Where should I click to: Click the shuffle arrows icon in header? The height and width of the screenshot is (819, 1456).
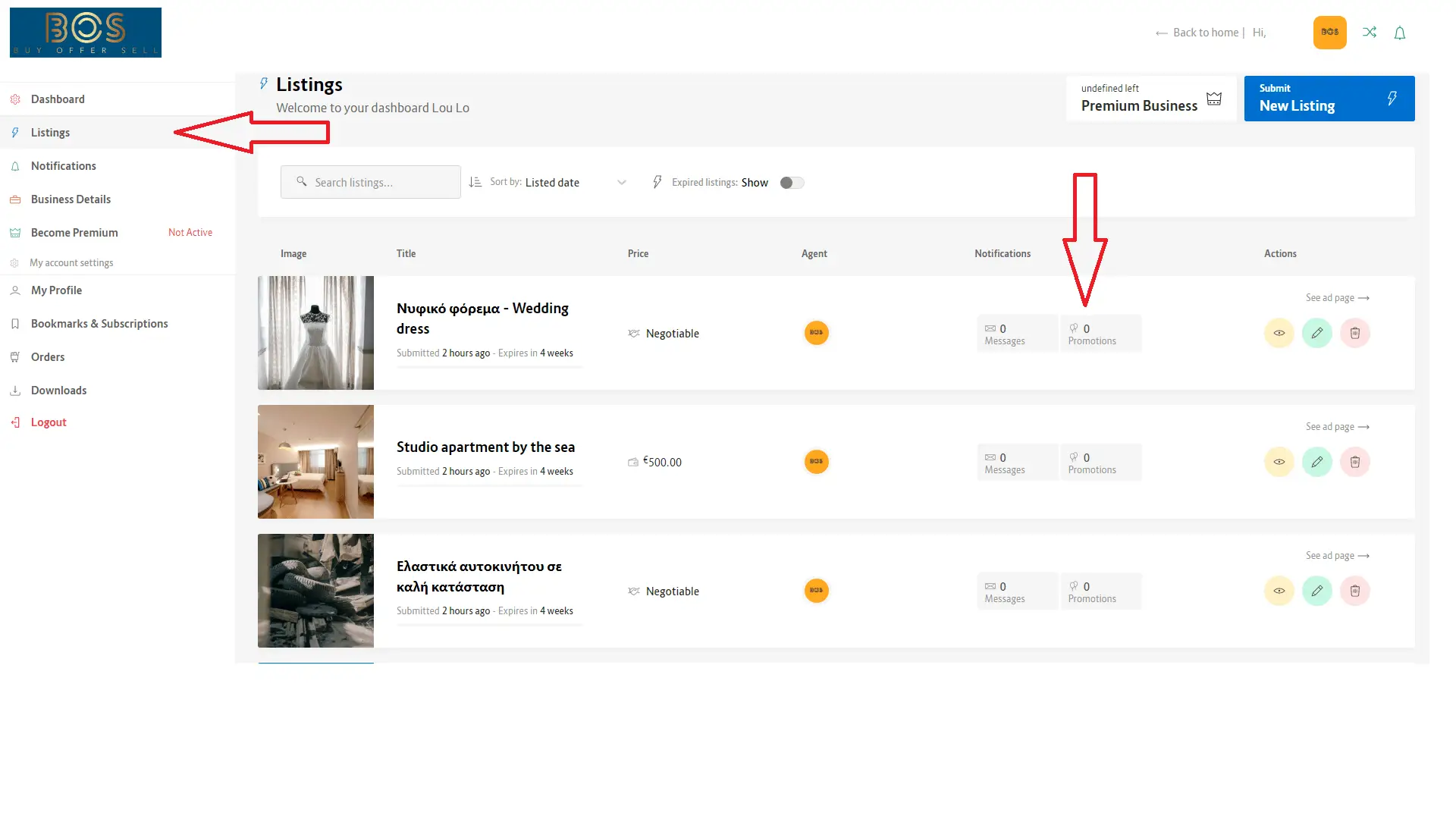(x=1369, y=32)
